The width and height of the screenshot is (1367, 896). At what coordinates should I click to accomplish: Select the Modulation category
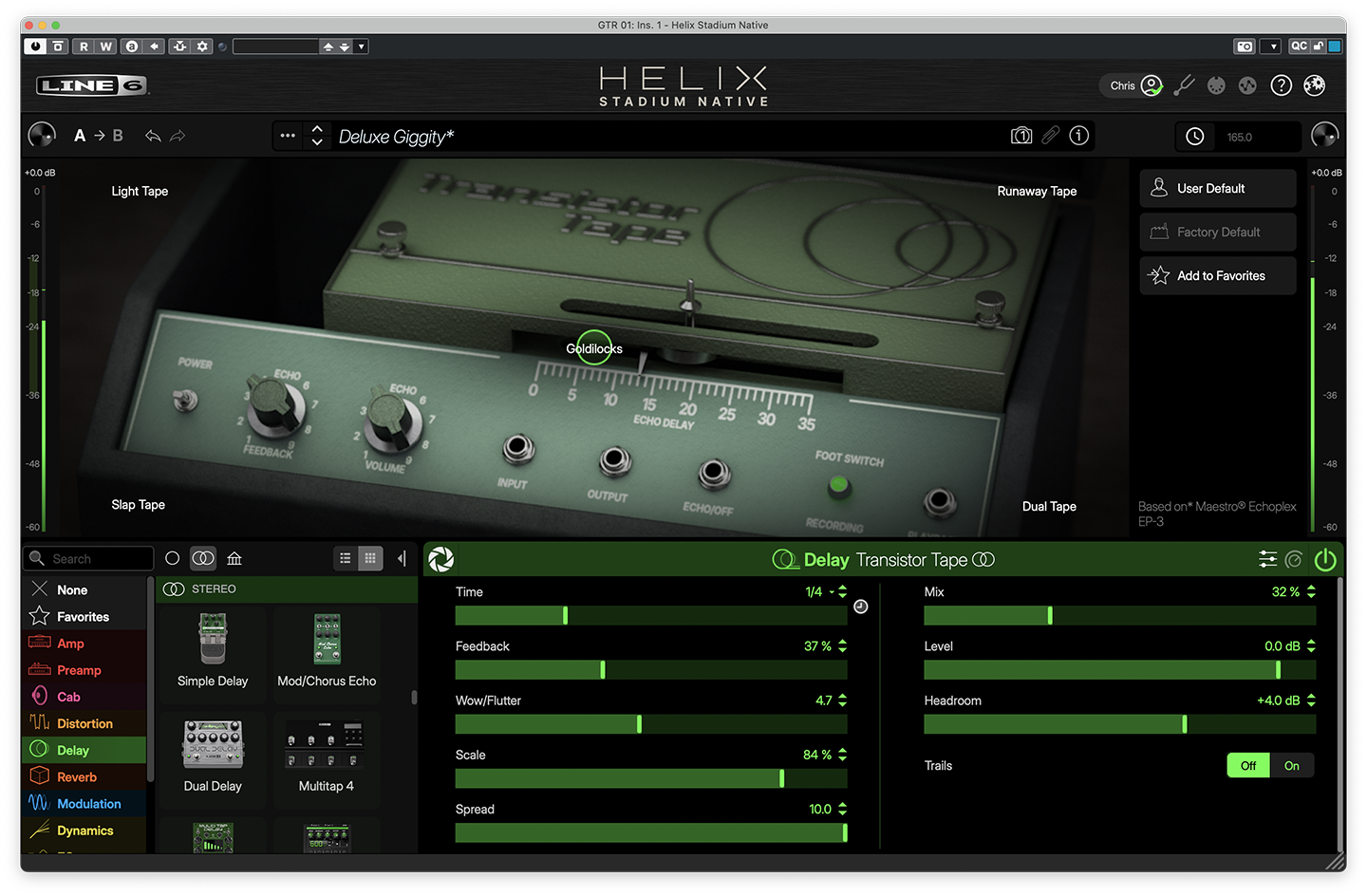click(84, 803)
